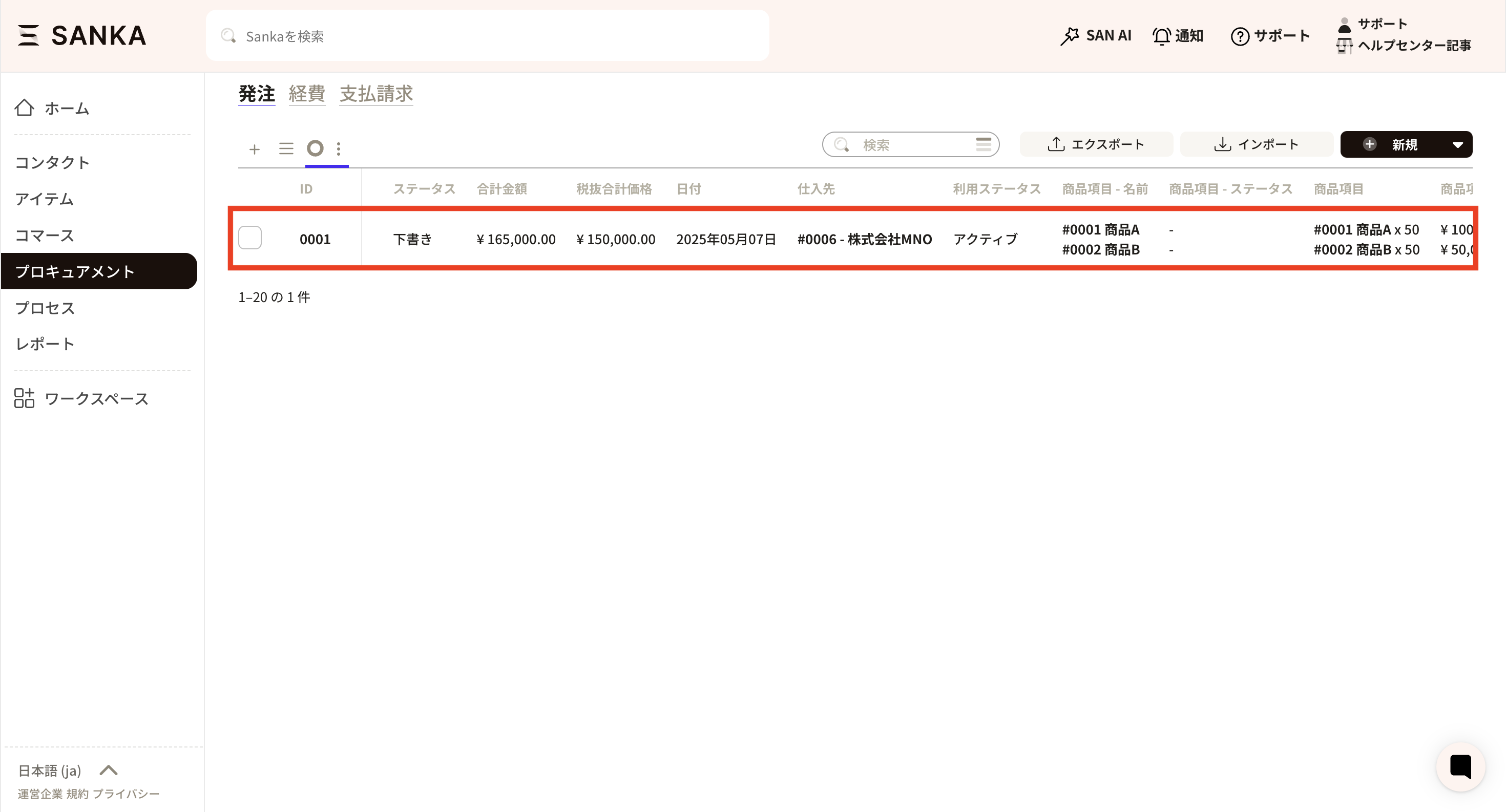The height and width of the screenshot is (812, 1506).
Task: Open the chat widget bubble
Action: pos(1460,766)
